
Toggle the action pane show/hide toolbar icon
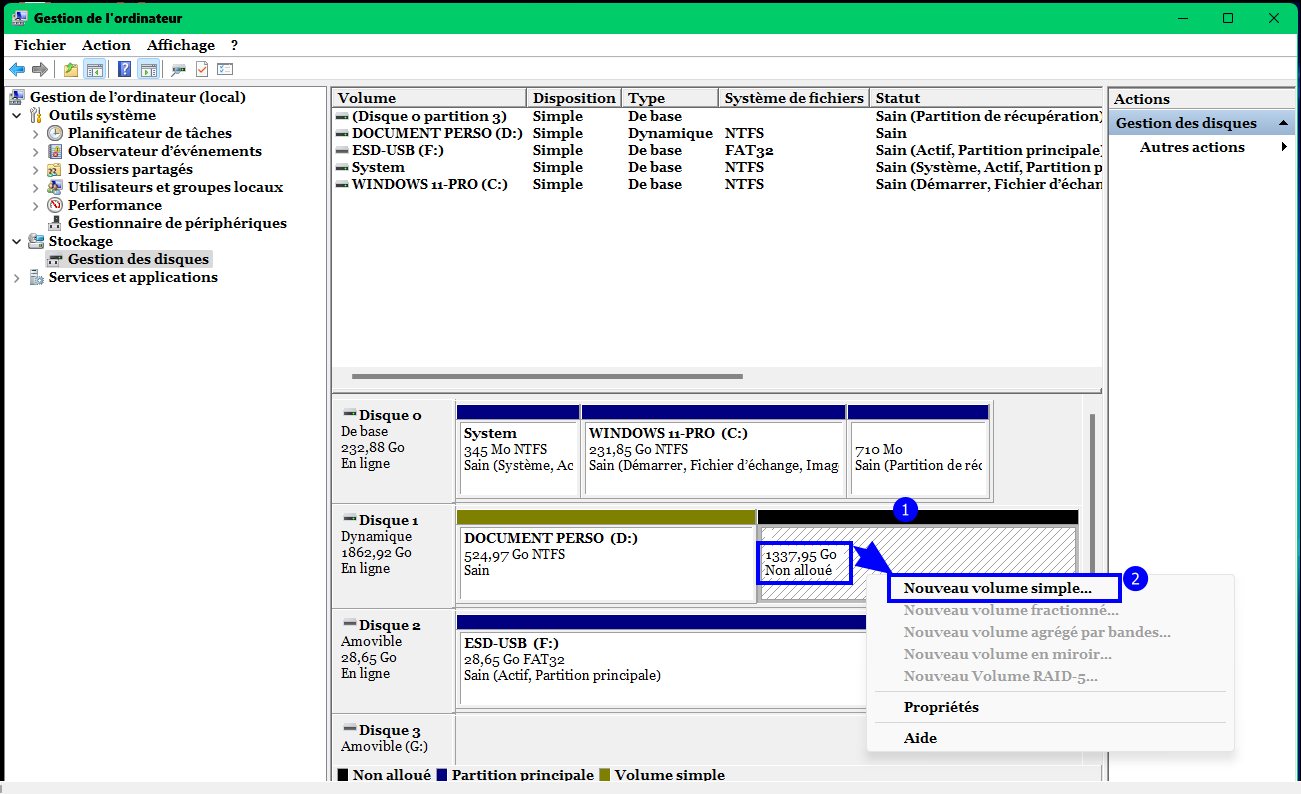149,69
